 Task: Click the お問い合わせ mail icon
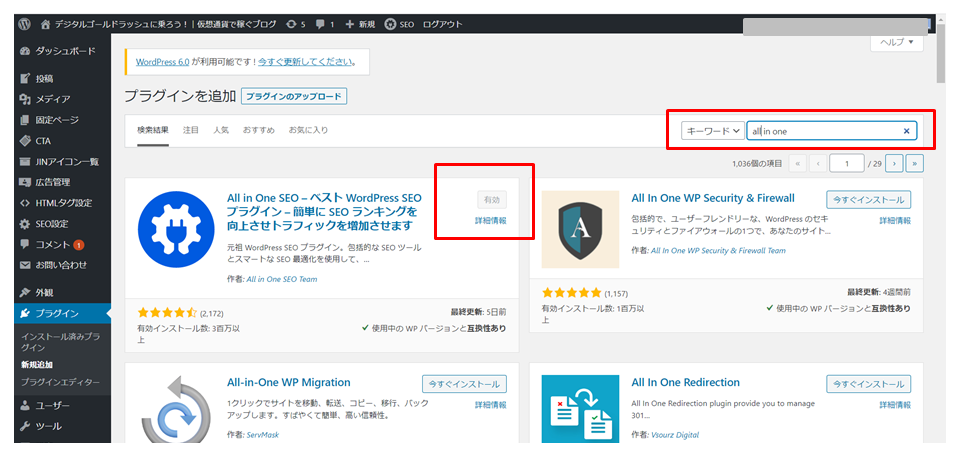[x=24, y=266]
